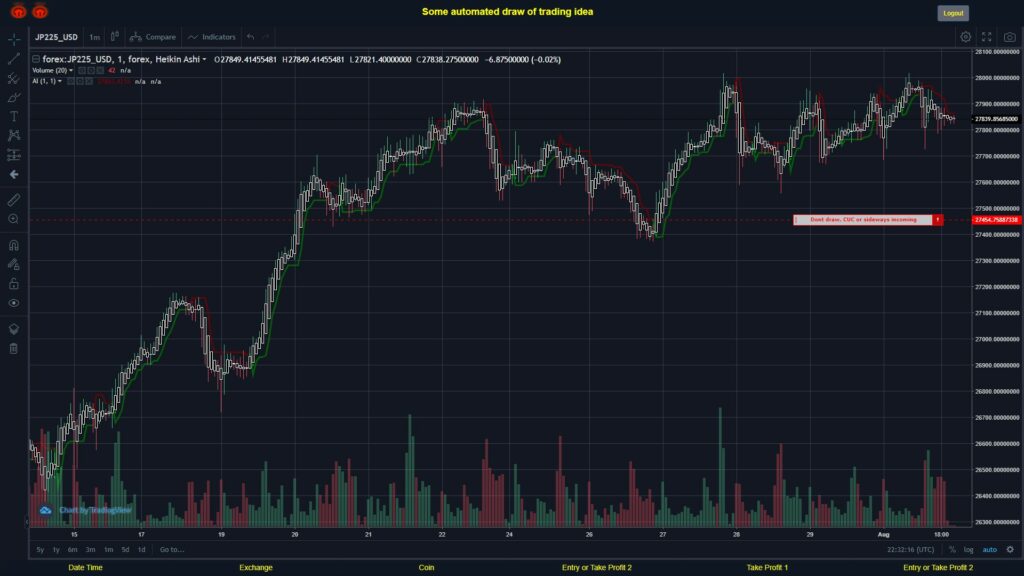
Task: Click the trash remove drawings icon
Action: point(14,348)
